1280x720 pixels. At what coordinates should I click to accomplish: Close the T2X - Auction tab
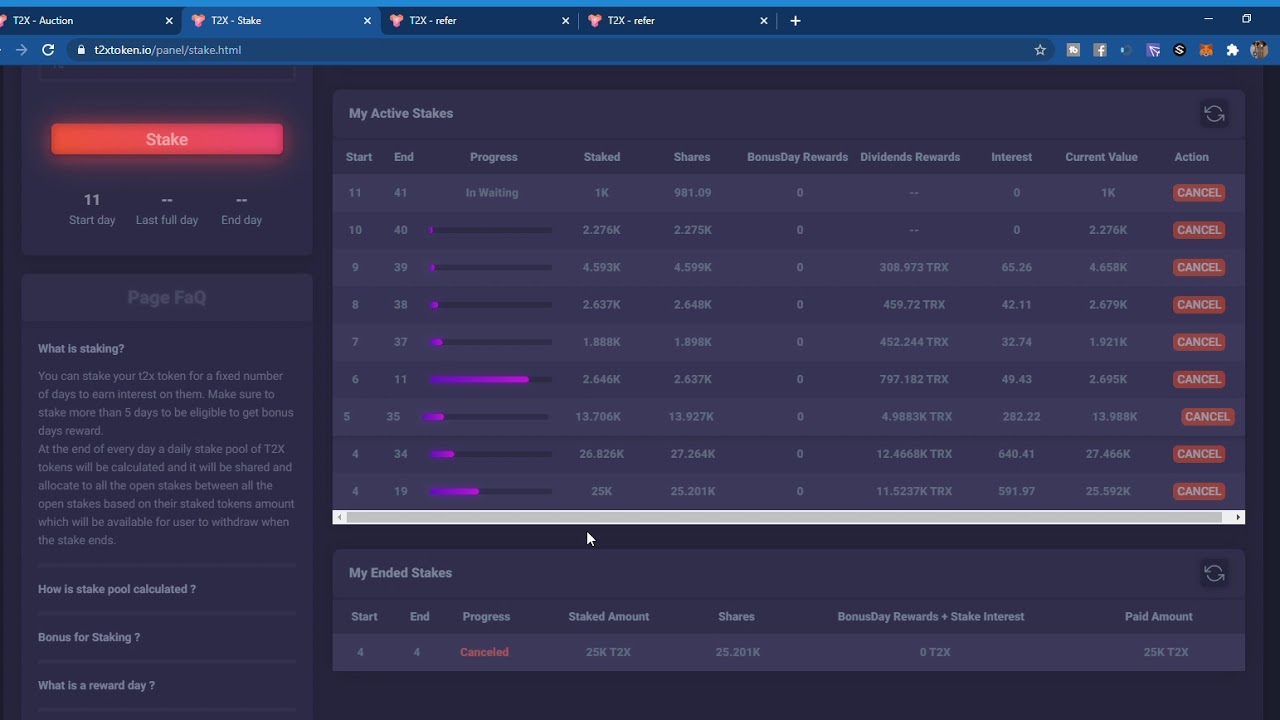[x=169, y=20]
